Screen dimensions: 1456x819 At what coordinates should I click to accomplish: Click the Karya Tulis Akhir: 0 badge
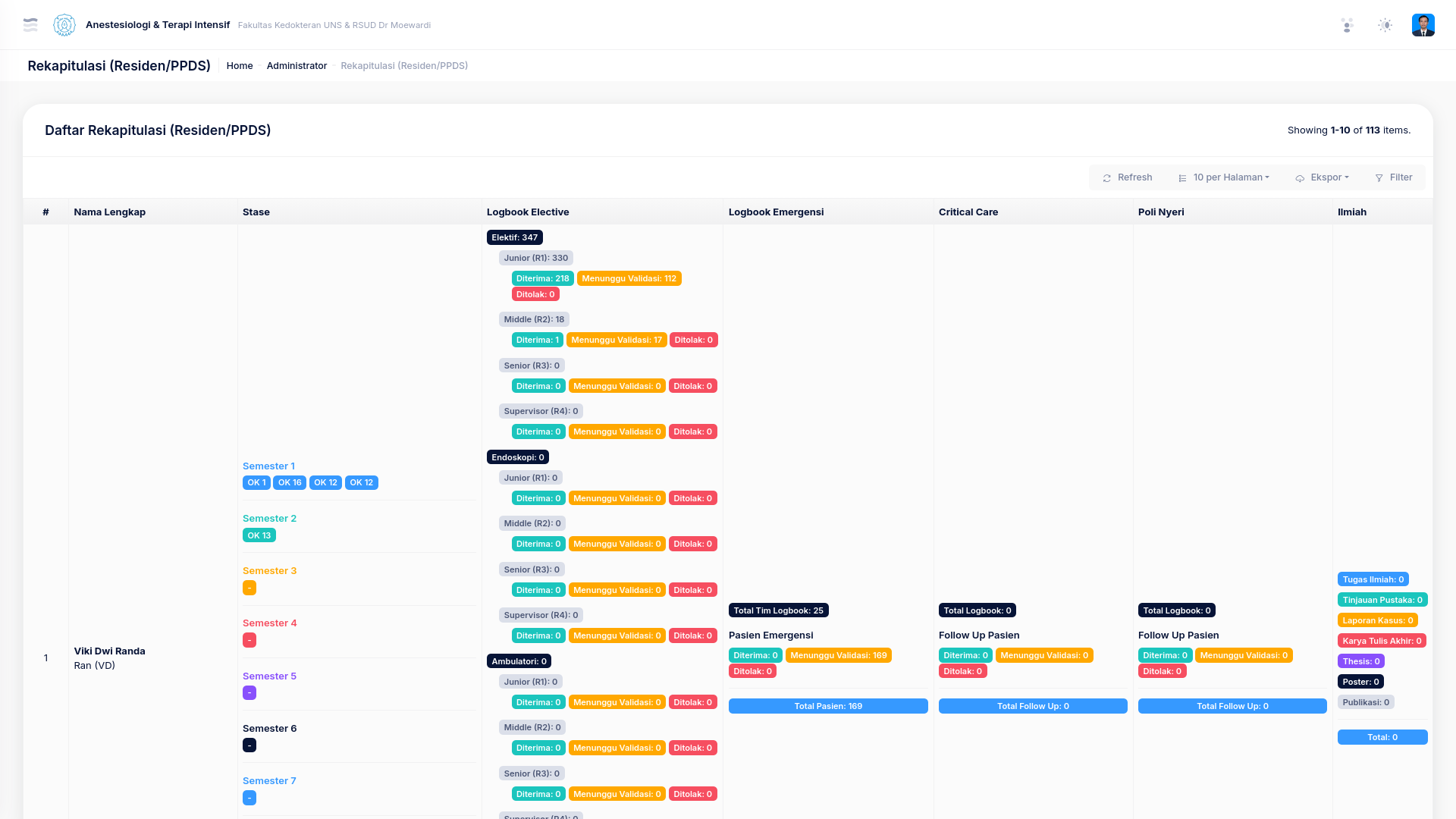pos(1382,642)
